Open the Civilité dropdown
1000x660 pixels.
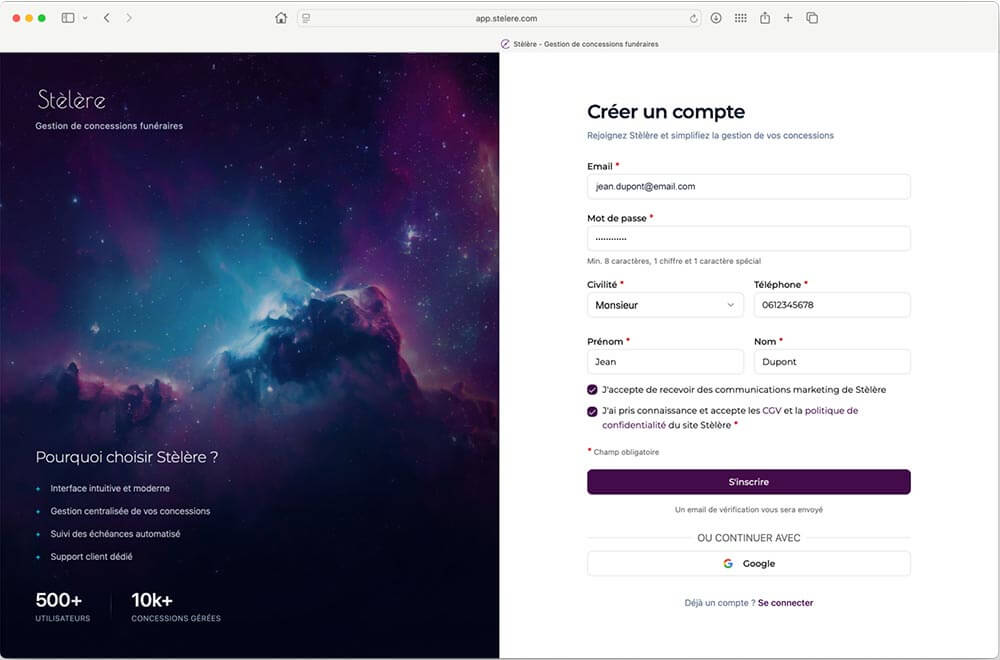[x=665, y=305]
